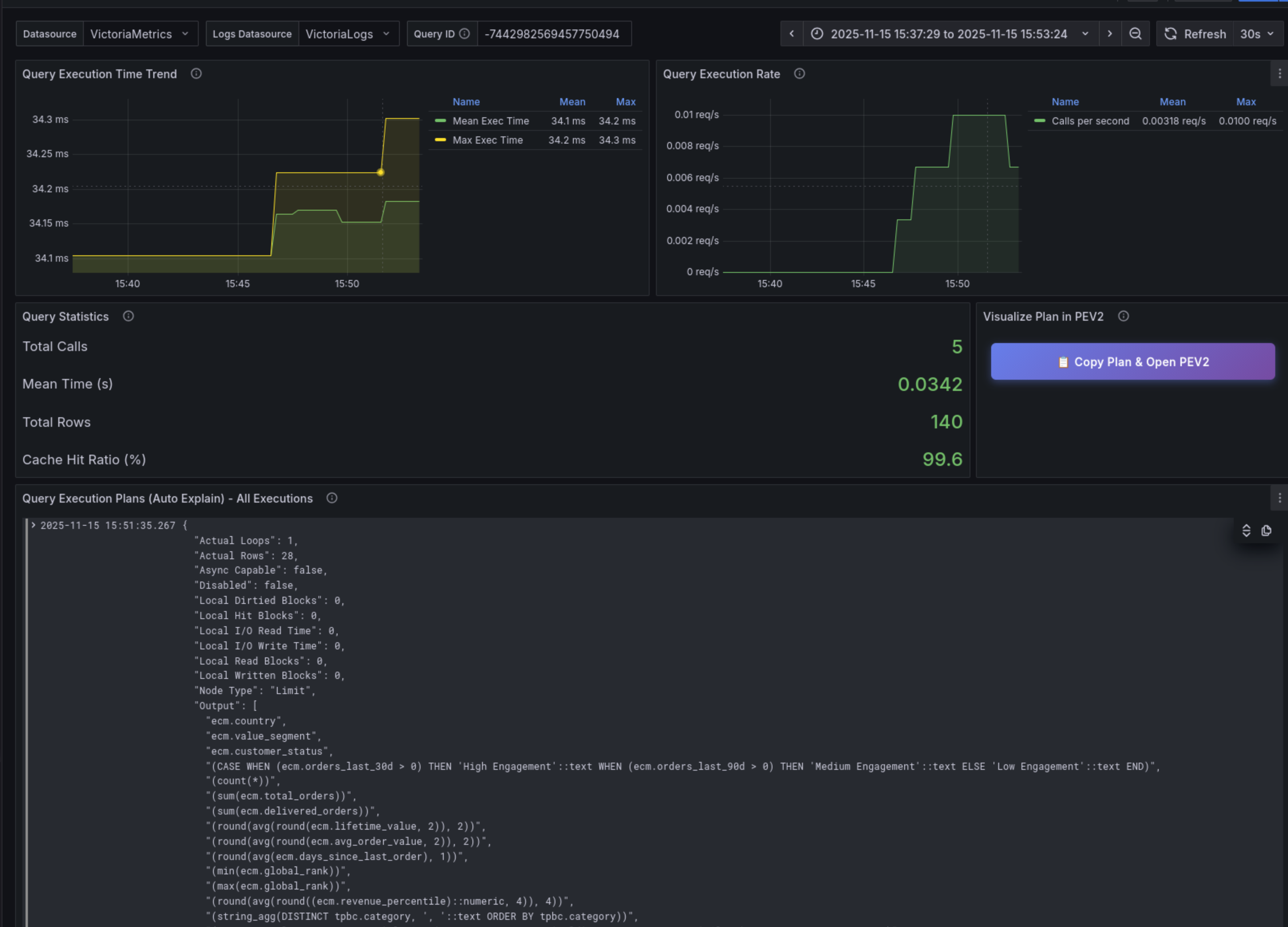Copy the log entry using copy icon
This screenshot has width=1288, height=927.
point(1266,531)
